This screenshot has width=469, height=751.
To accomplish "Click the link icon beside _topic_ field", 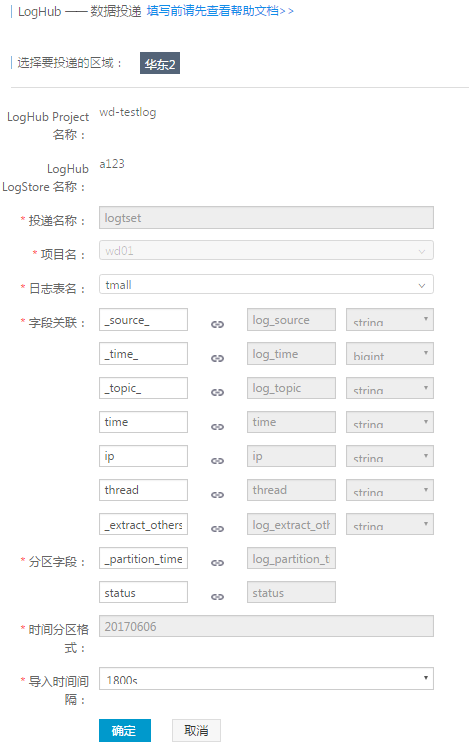I will pyautogui.click(x=217, y=392).
